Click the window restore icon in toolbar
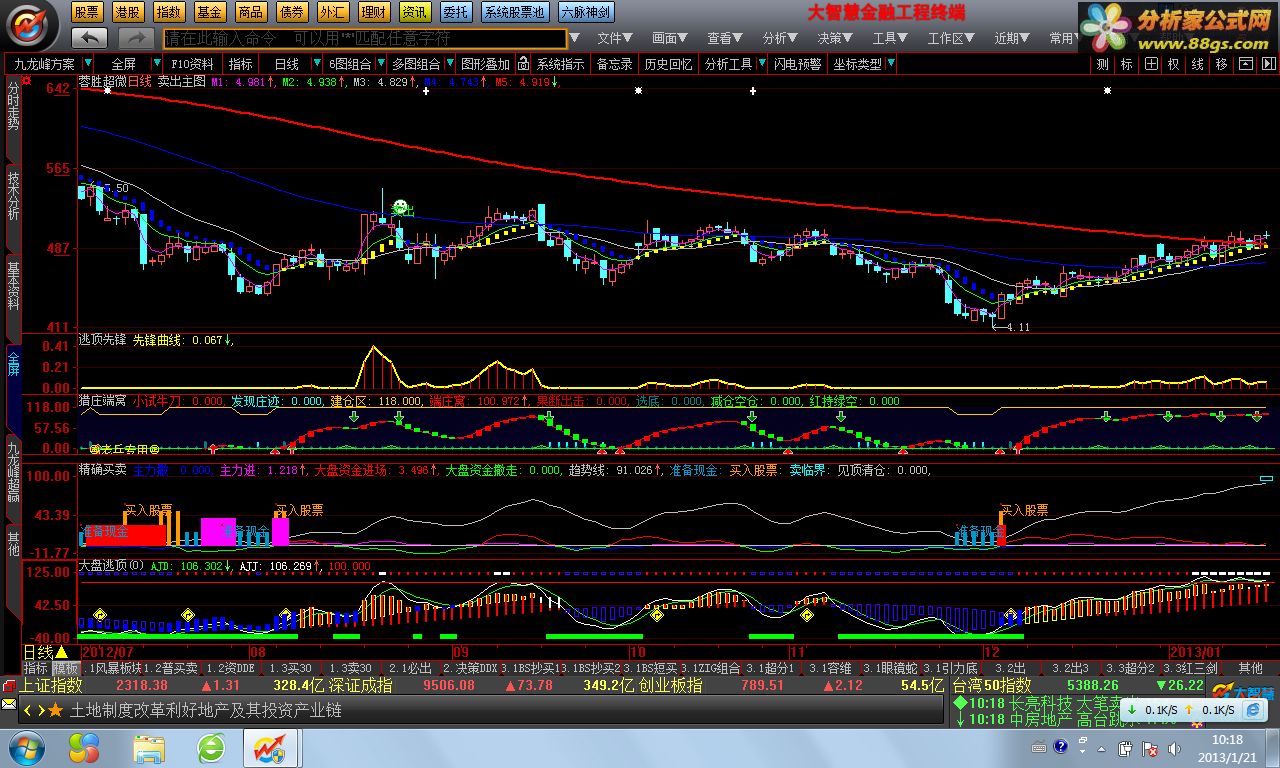Image resolution: width=1280 pixels, height=768 pixels. tap(1245, 63)
